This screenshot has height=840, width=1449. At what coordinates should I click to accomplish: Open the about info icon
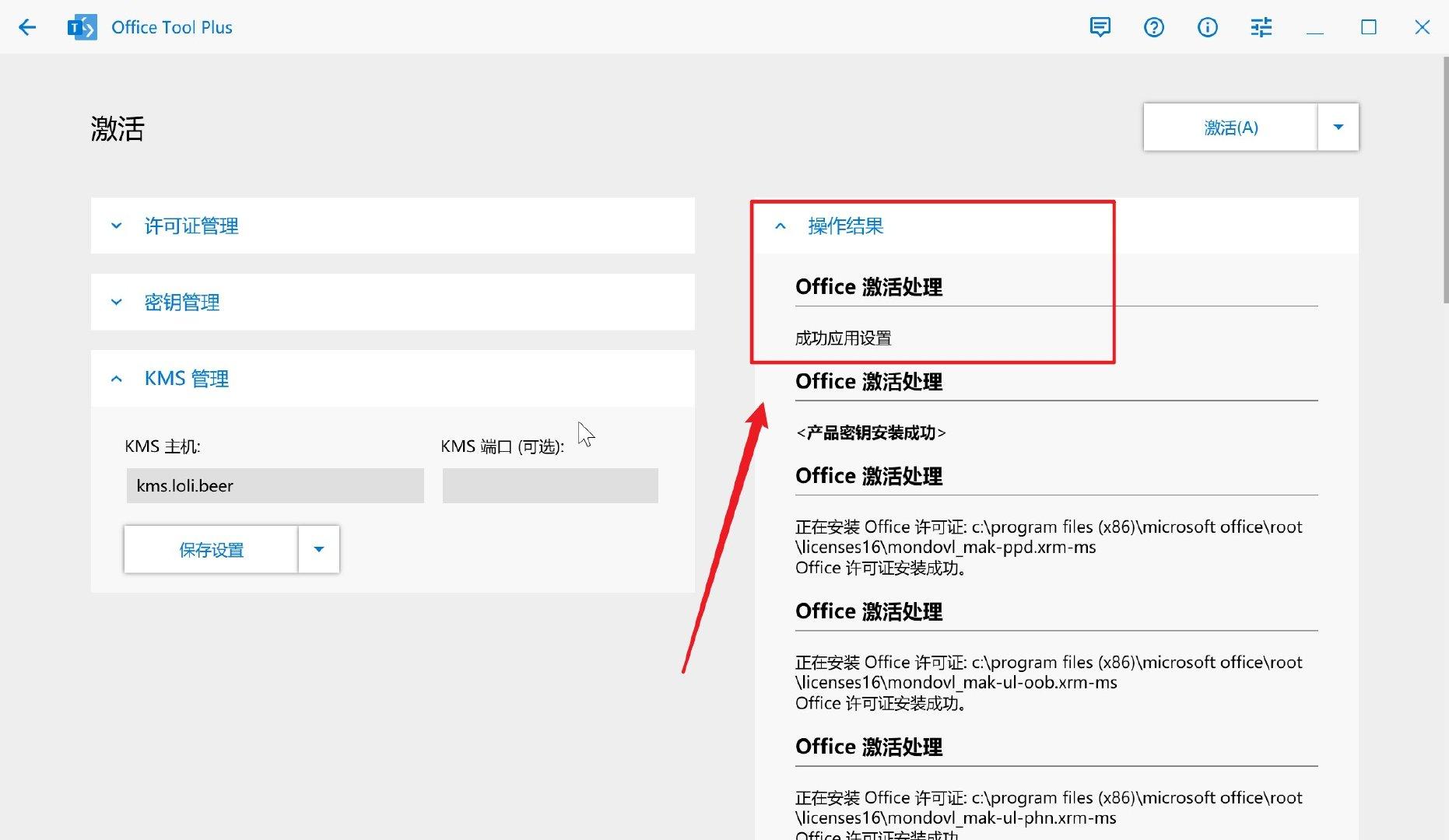point(1207,27)
